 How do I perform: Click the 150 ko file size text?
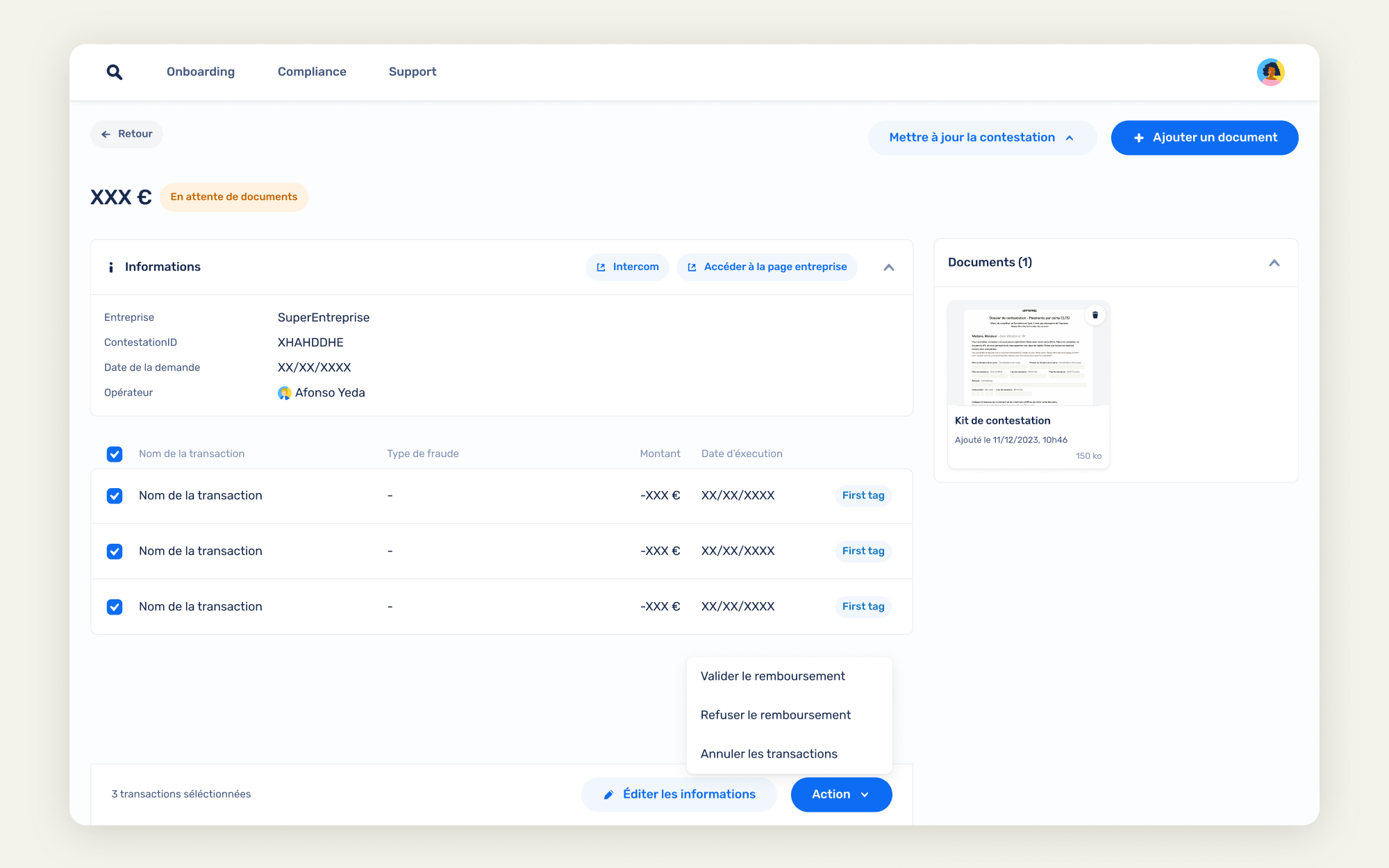coord(1088,456)
